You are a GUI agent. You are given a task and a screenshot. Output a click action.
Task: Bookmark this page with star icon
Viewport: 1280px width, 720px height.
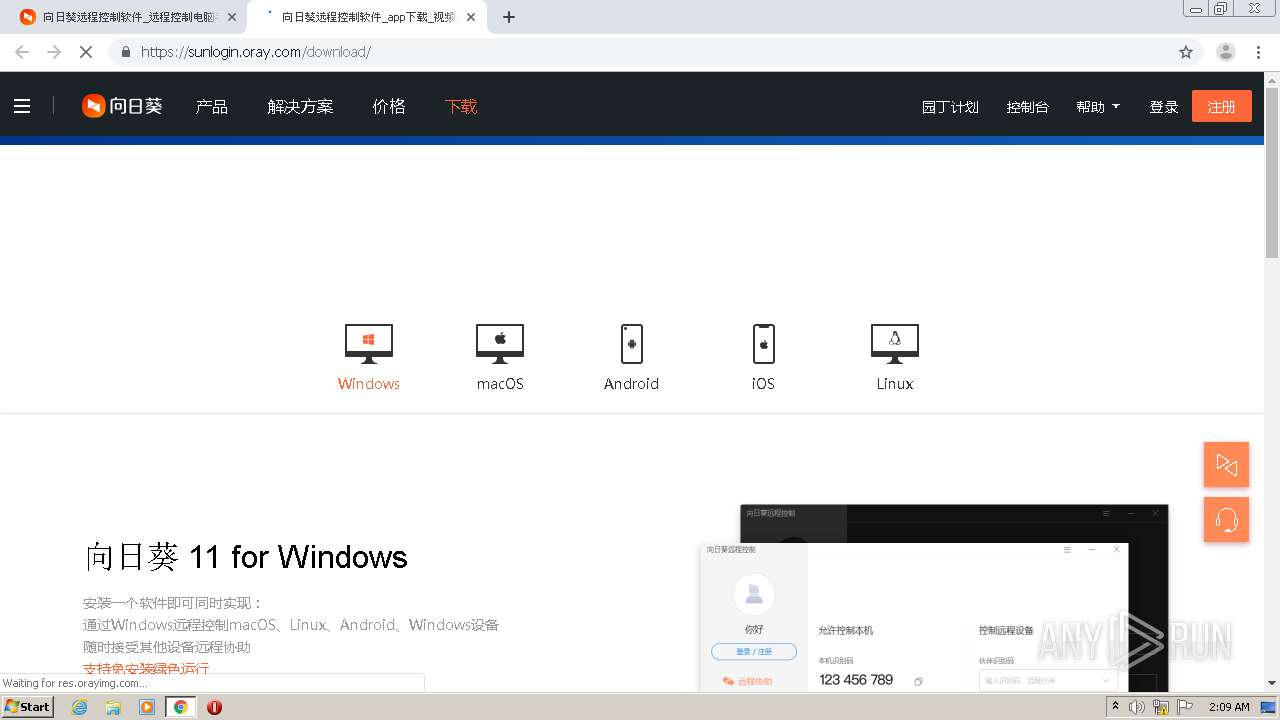coord(1186,52)
